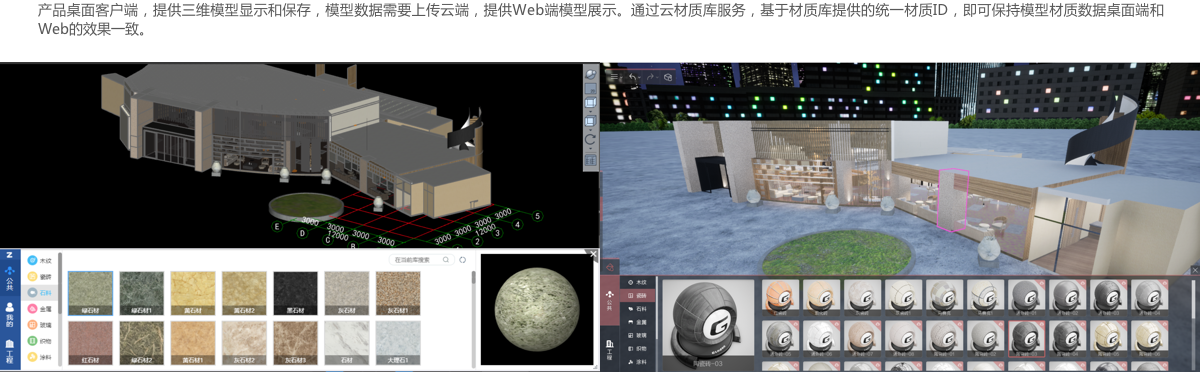Click the orbit sphere icon in the vertical toolbar
Image resolution: width=1200 pixels, height=372 pixels.
click(590, 75)
